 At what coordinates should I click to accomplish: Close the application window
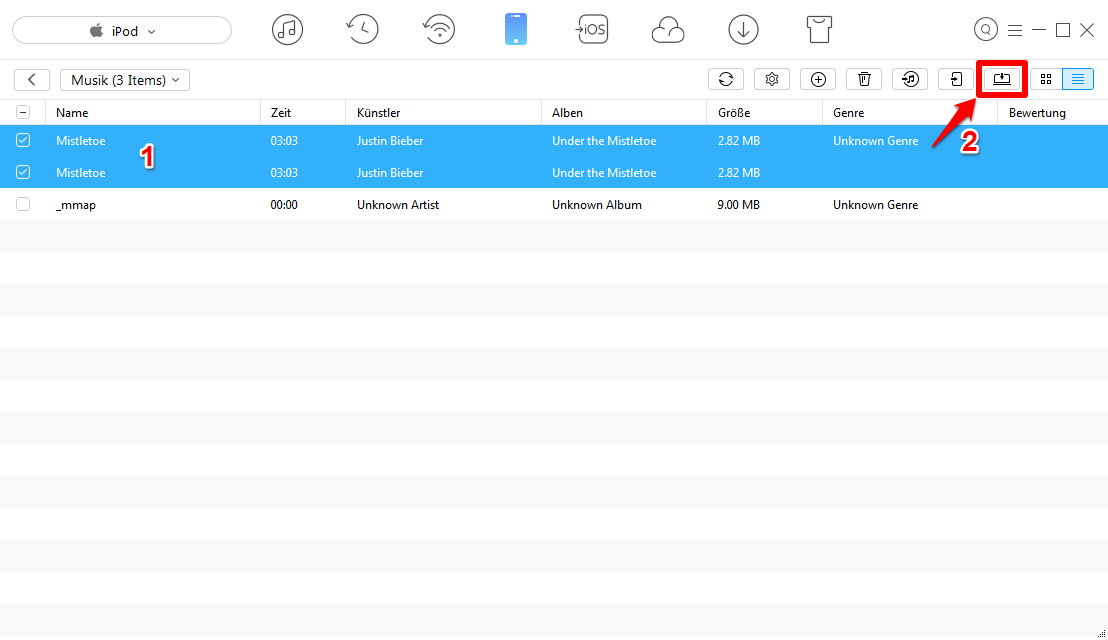(1087, 30)
